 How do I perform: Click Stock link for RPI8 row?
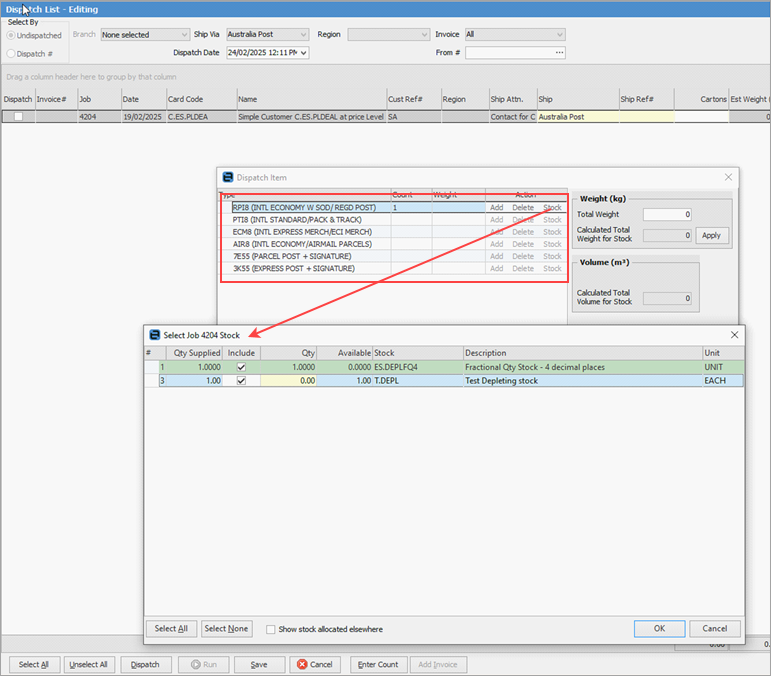coord(552,207)
